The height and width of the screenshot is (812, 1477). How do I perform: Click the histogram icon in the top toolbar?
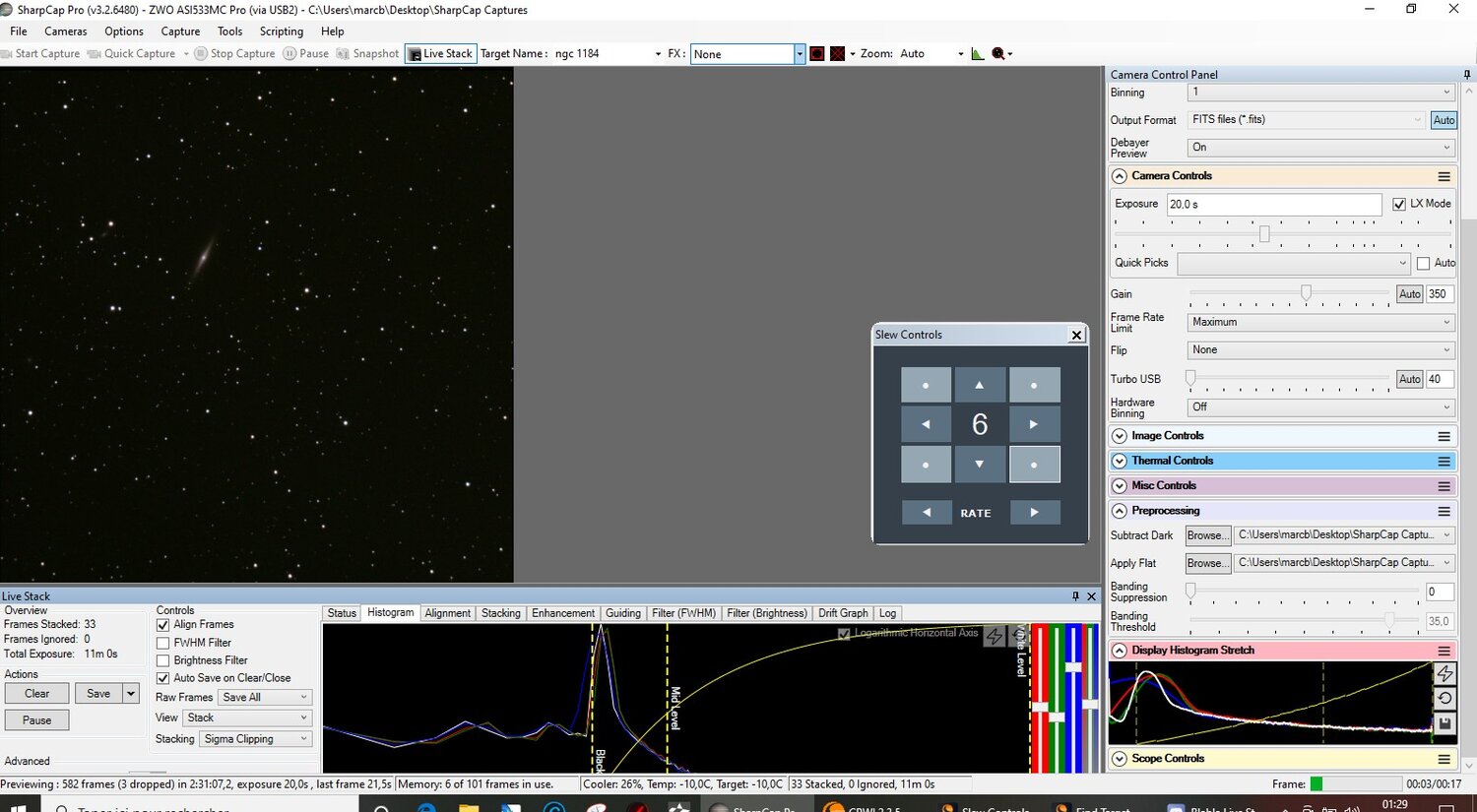click(977, 54)
